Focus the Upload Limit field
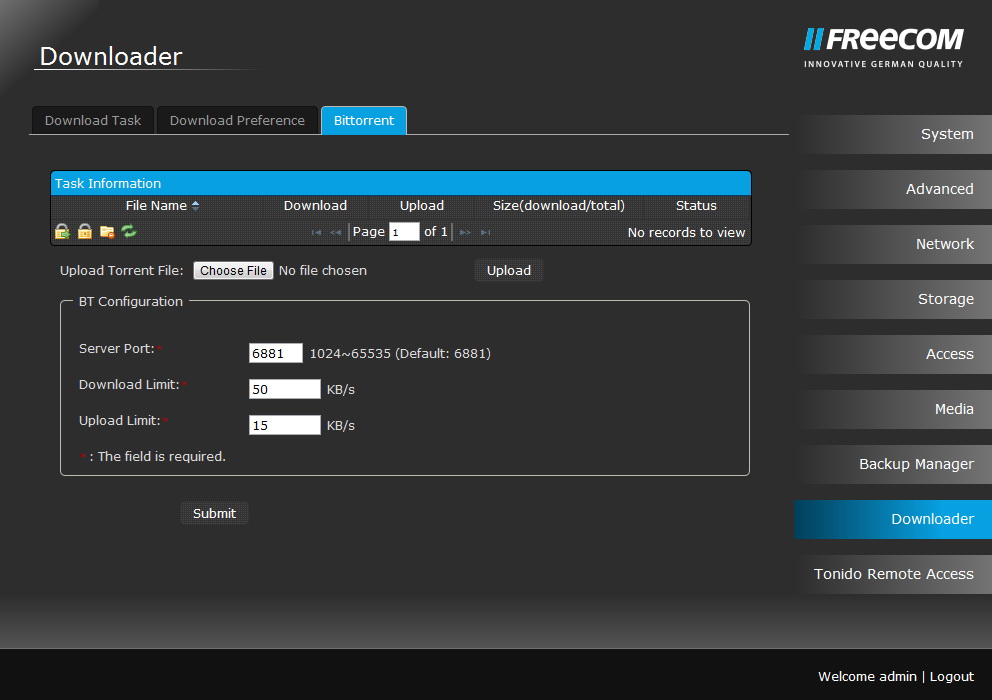This screenshot has width=992, height=700. point(285,425)
